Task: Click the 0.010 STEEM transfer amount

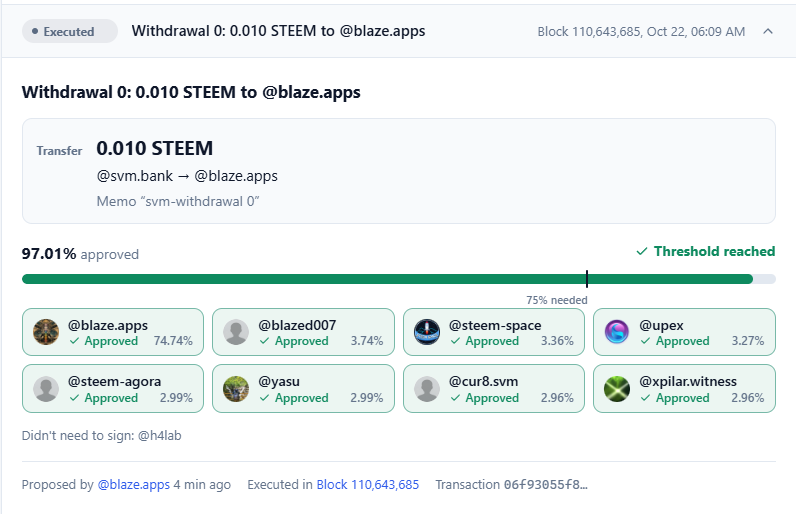Action: click(154, 148)
